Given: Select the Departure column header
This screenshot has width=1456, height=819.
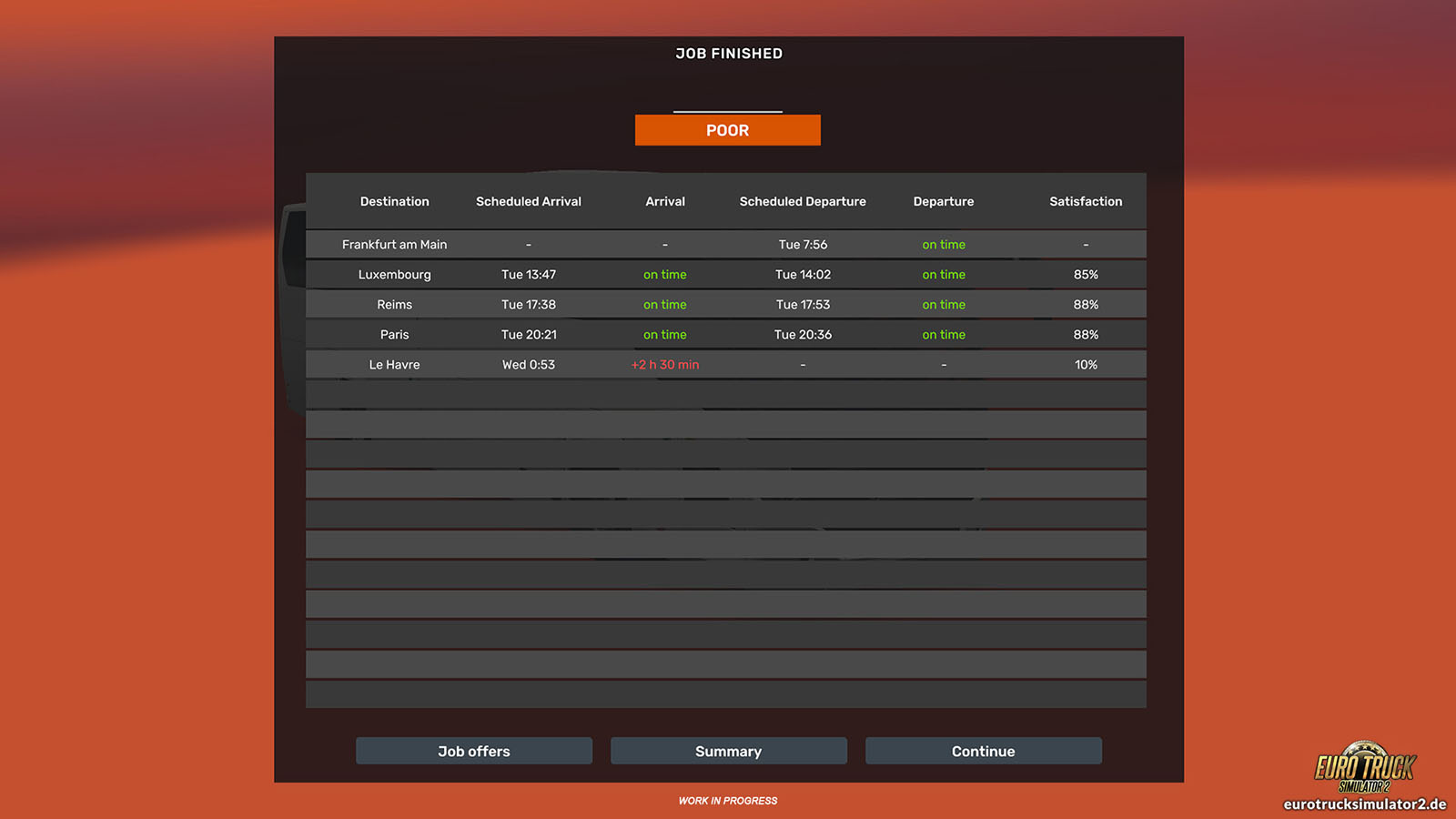Looking at the screenshot, I should coord(943,201).
